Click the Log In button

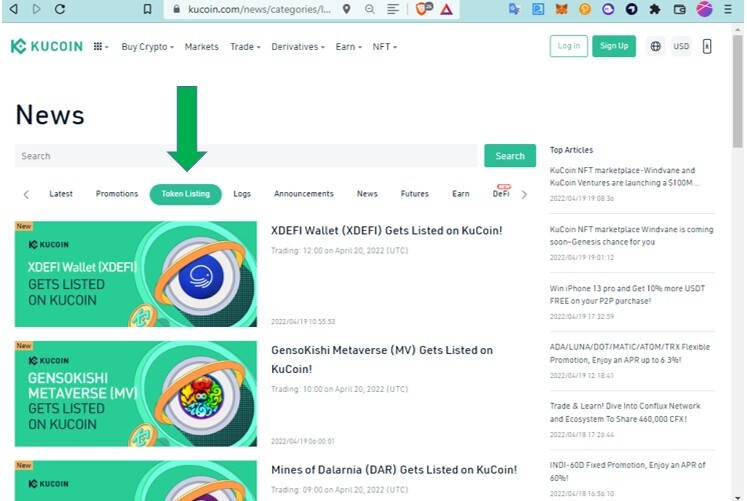pyautogui.click(x=568, y=46)
